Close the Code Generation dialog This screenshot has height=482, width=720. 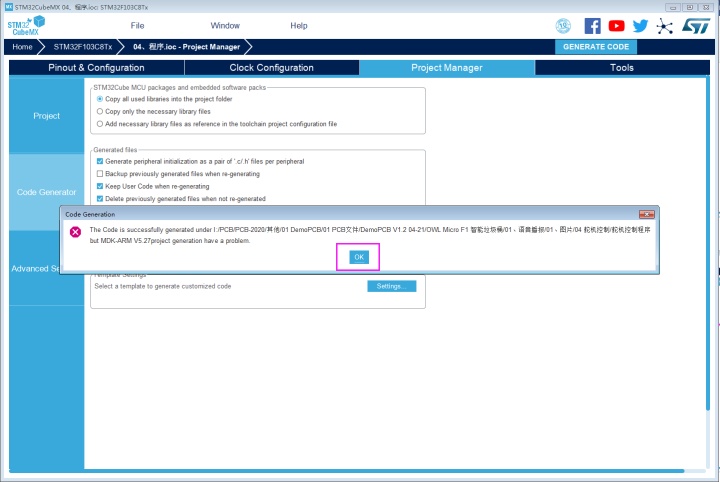coord(647,214)
